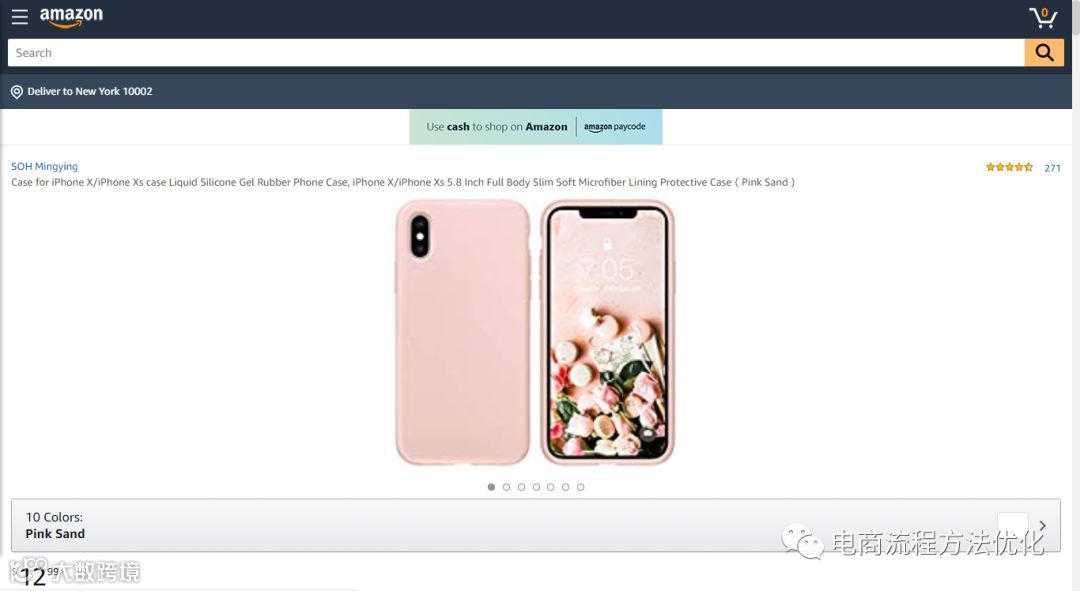1080x591 pixels.
Task: Click into the Search field
Action: (516, 53)
